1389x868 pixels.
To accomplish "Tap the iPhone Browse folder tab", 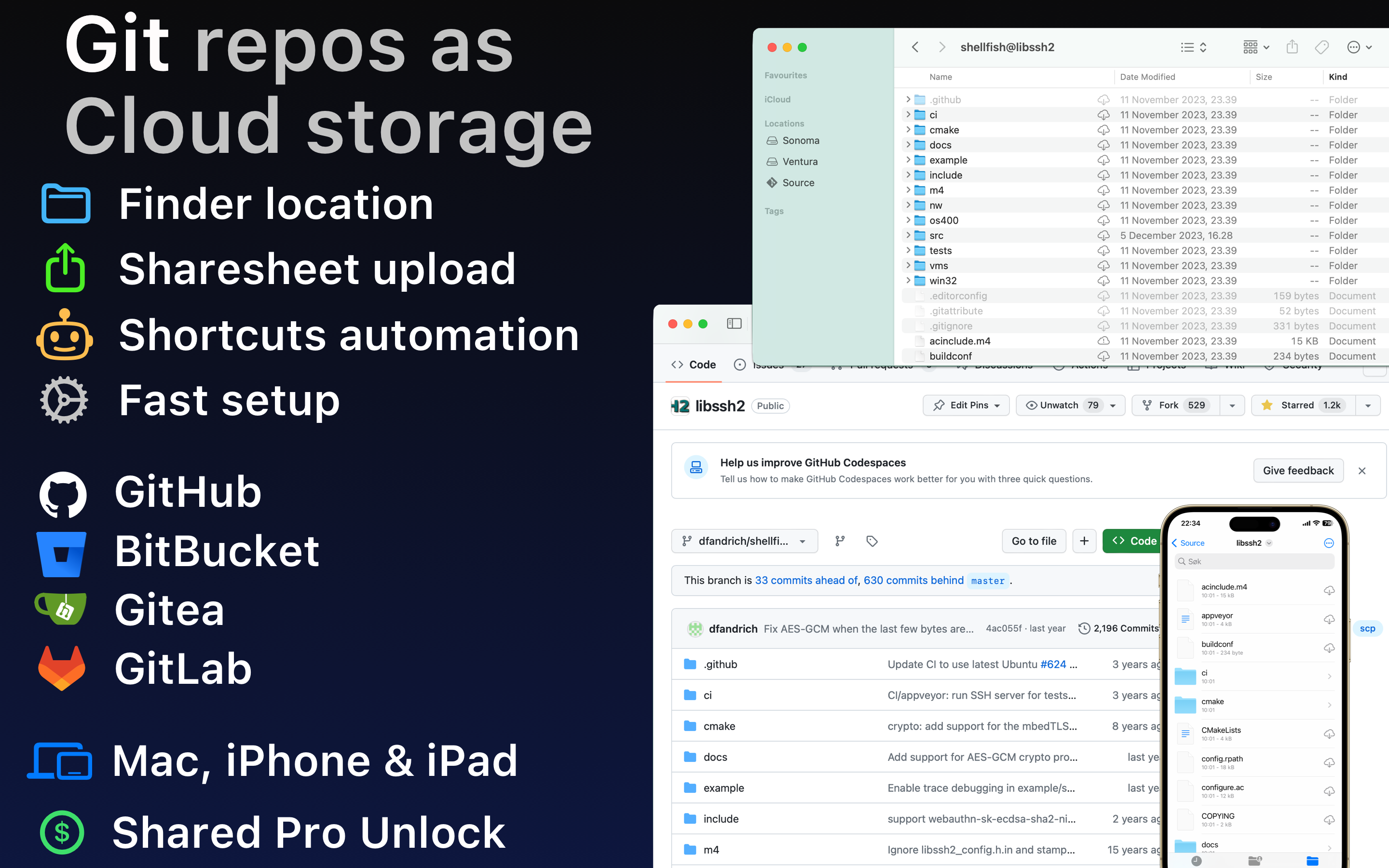I will coord(1313,861).
